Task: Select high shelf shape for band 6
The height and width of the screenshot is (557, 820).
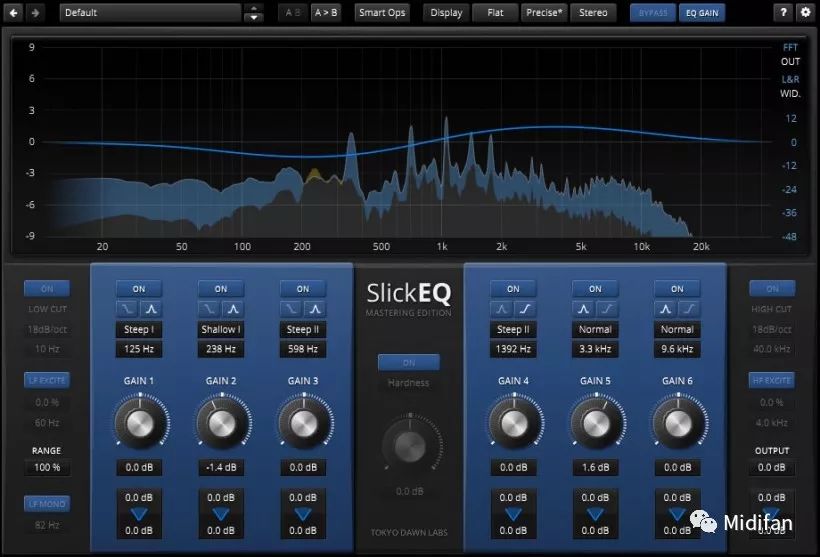Action: click(x=689, y=309)
